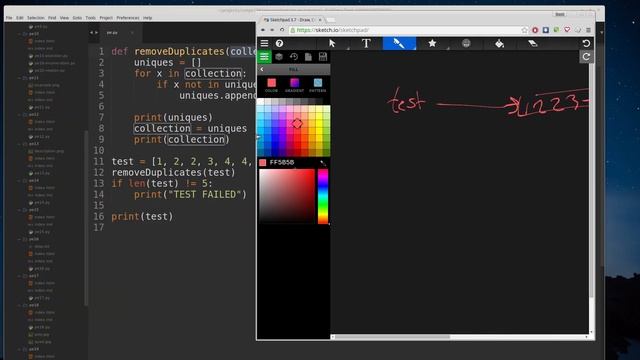The width and height of the screenshot is (640, 360).
Task: Go back in the Chrome browser
Action: pos(263,30)
